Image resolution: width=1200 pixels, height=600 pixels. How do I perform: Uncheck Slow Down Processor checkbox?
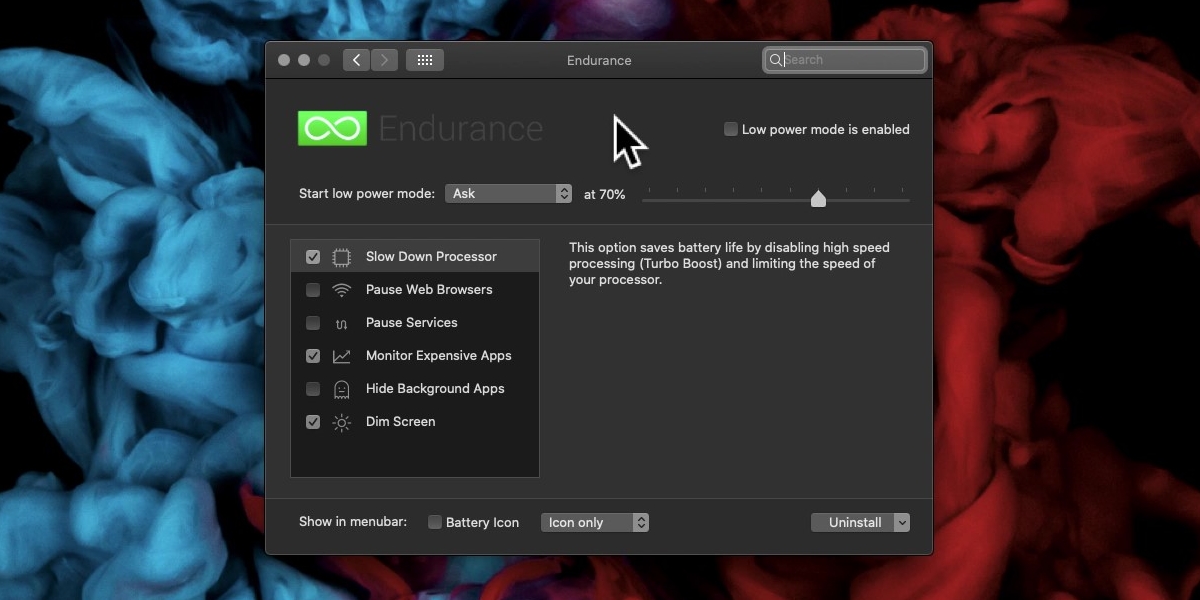tap(313, 257)
